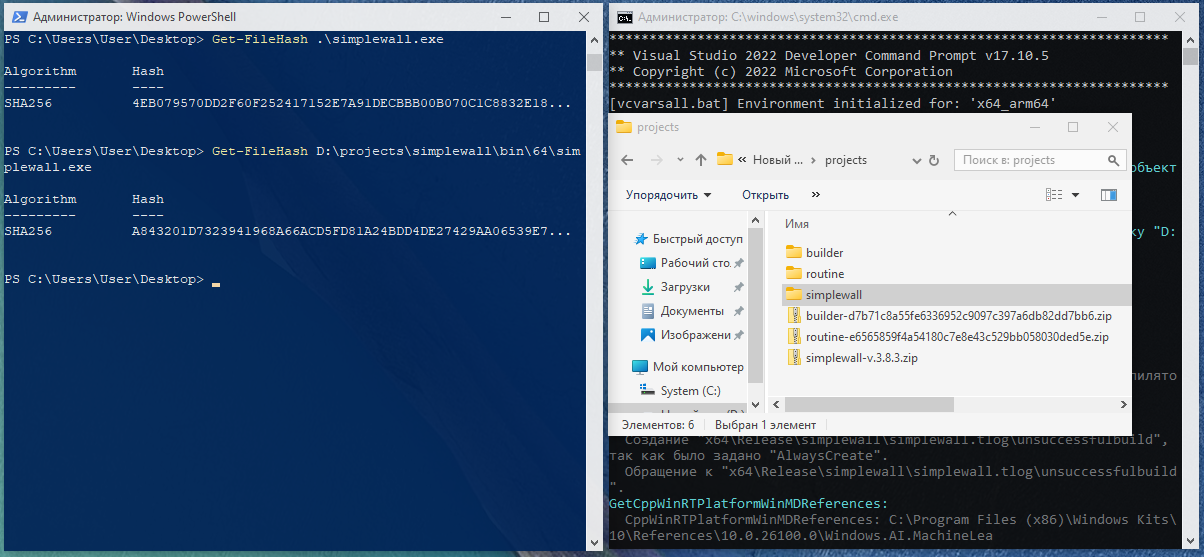Image resolution: width=1204 pixels, height=557 pixels.
Task: Click navigation pane scrollbar up arrow
Action: pyautogui.click(x=755, y=218)
